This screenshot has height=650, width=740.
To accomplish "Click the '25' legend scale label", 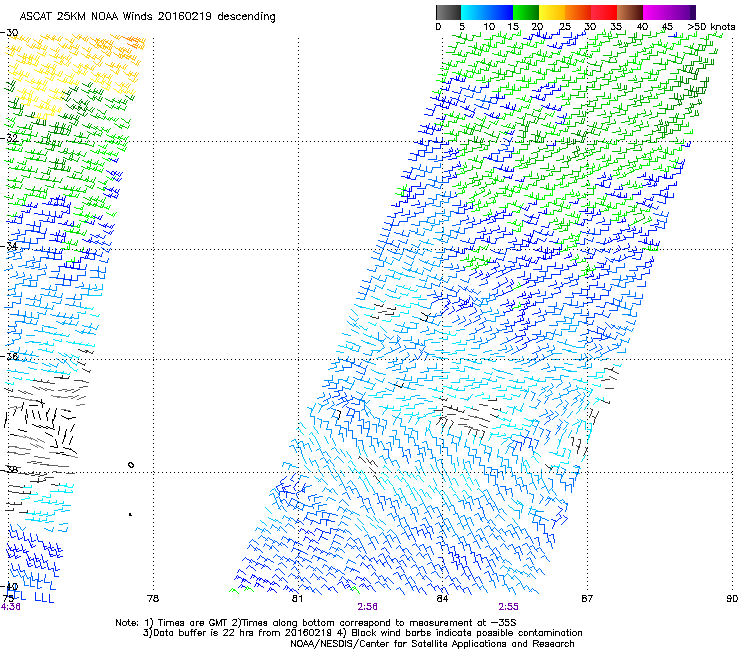I will (x=565, y=26).
